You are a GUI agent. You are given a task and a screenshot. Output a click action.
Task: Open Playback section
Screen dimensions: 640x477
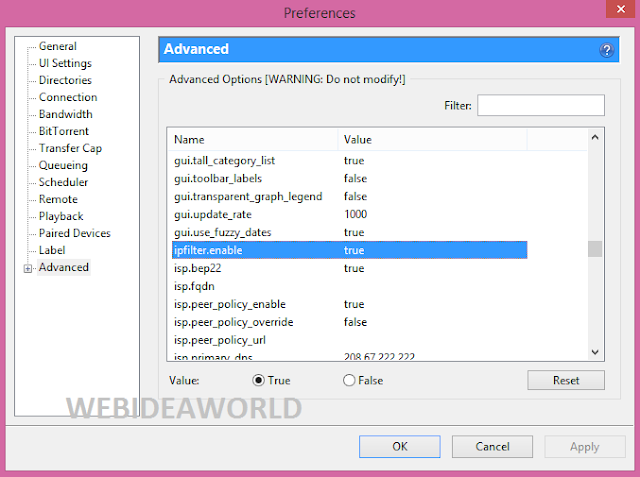pyautogui.click(x=61, y=216)
